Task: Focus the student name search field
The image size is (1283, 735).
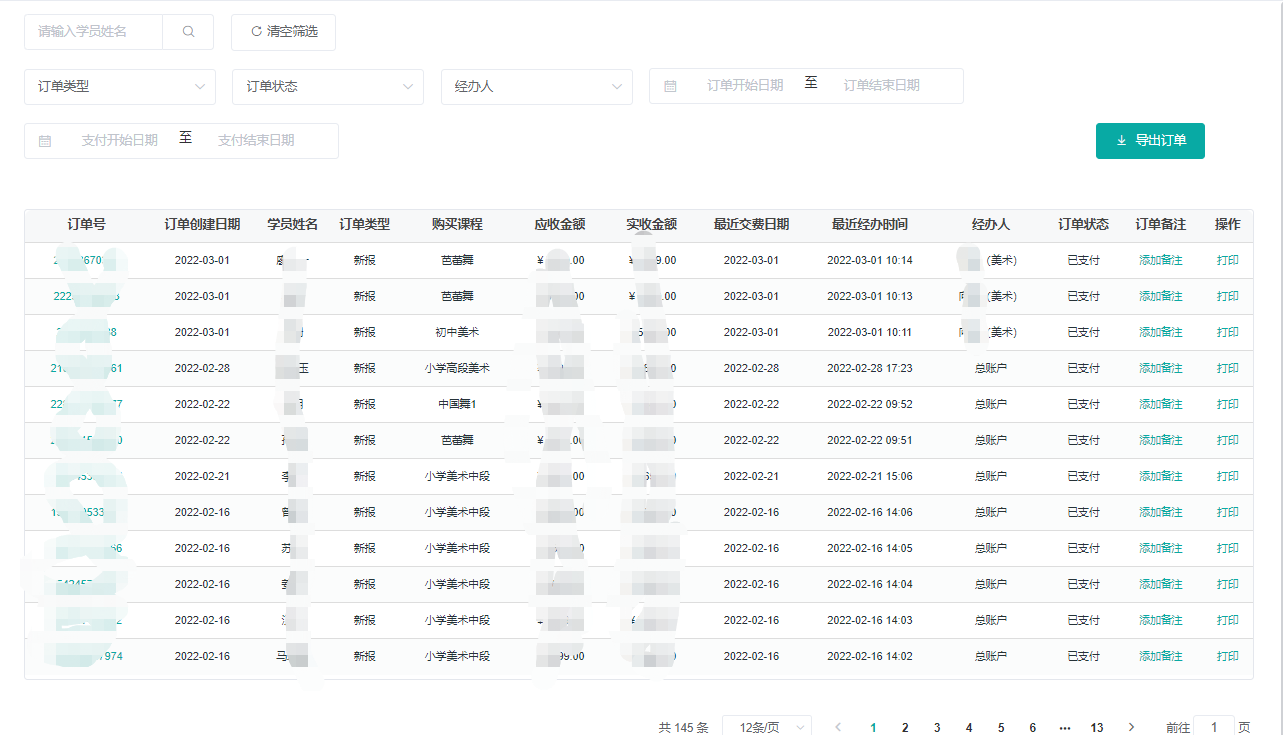Action: point(94,32)
